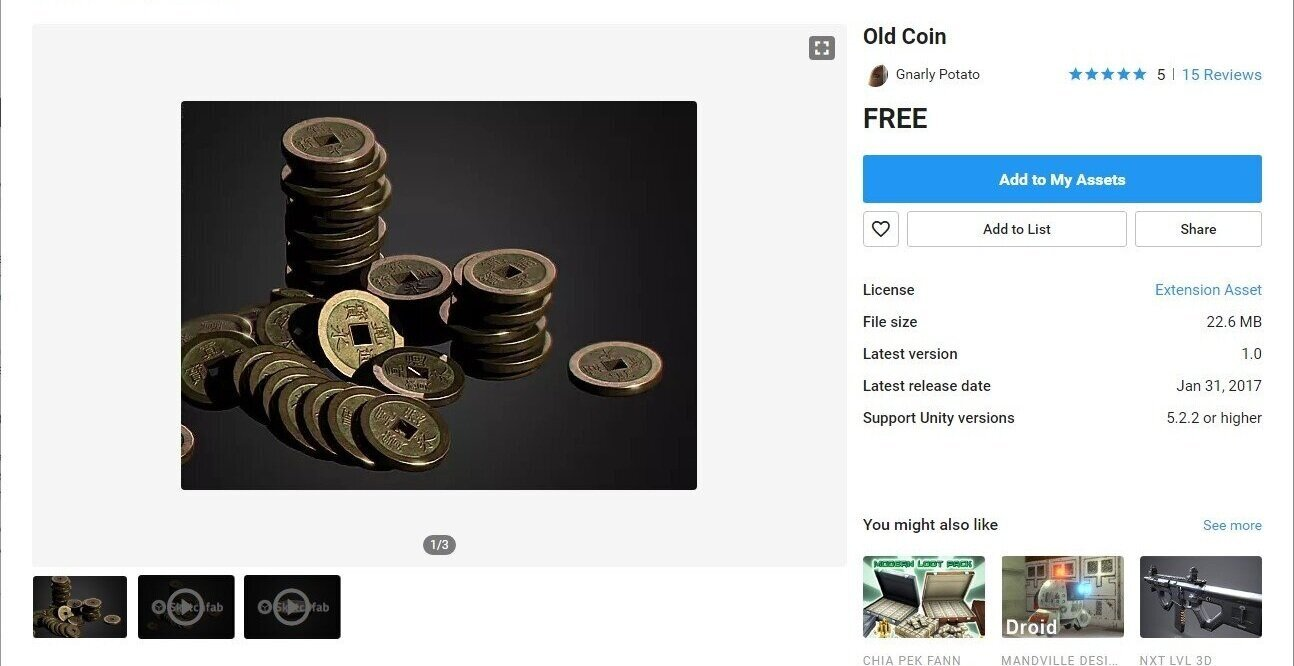
Task: Open the Modern Loot Pack asset thumbnail
Action: click(923, 597)
